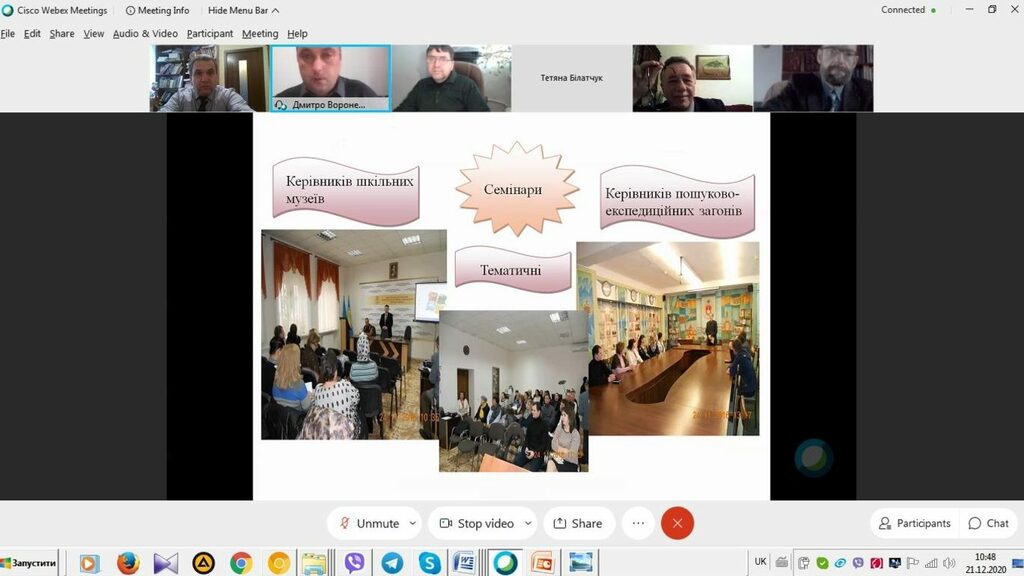
Task: Open Google Chrome from the taskbar
Action: (x=241, y=563)
